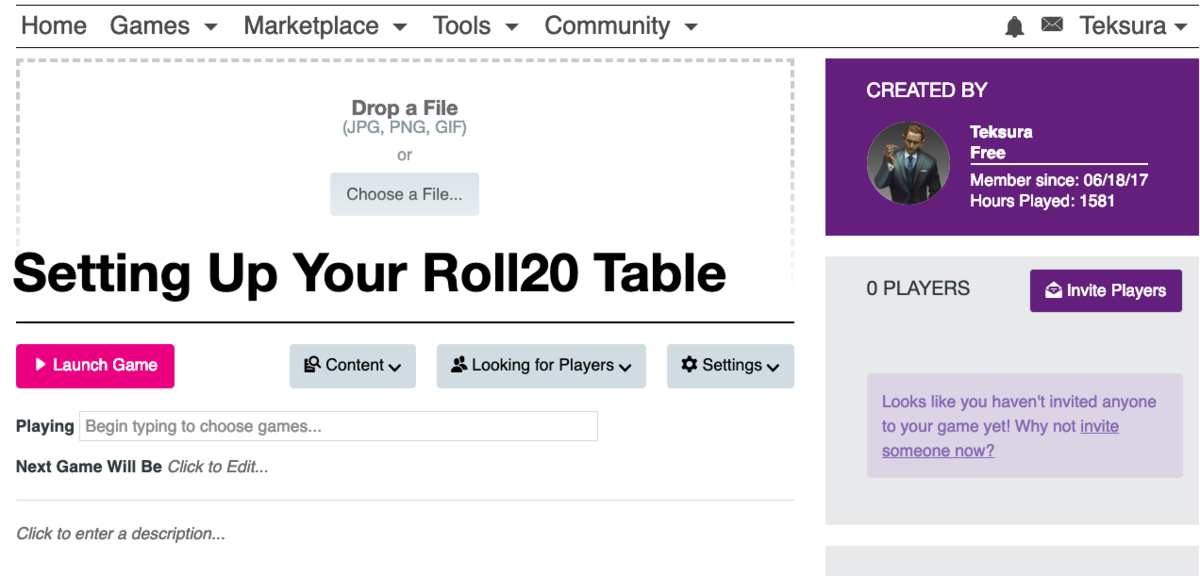The width and height of the screenshot is (1200, 576).
Task: Expand the Content dropdown button
Action: point(353,366)
